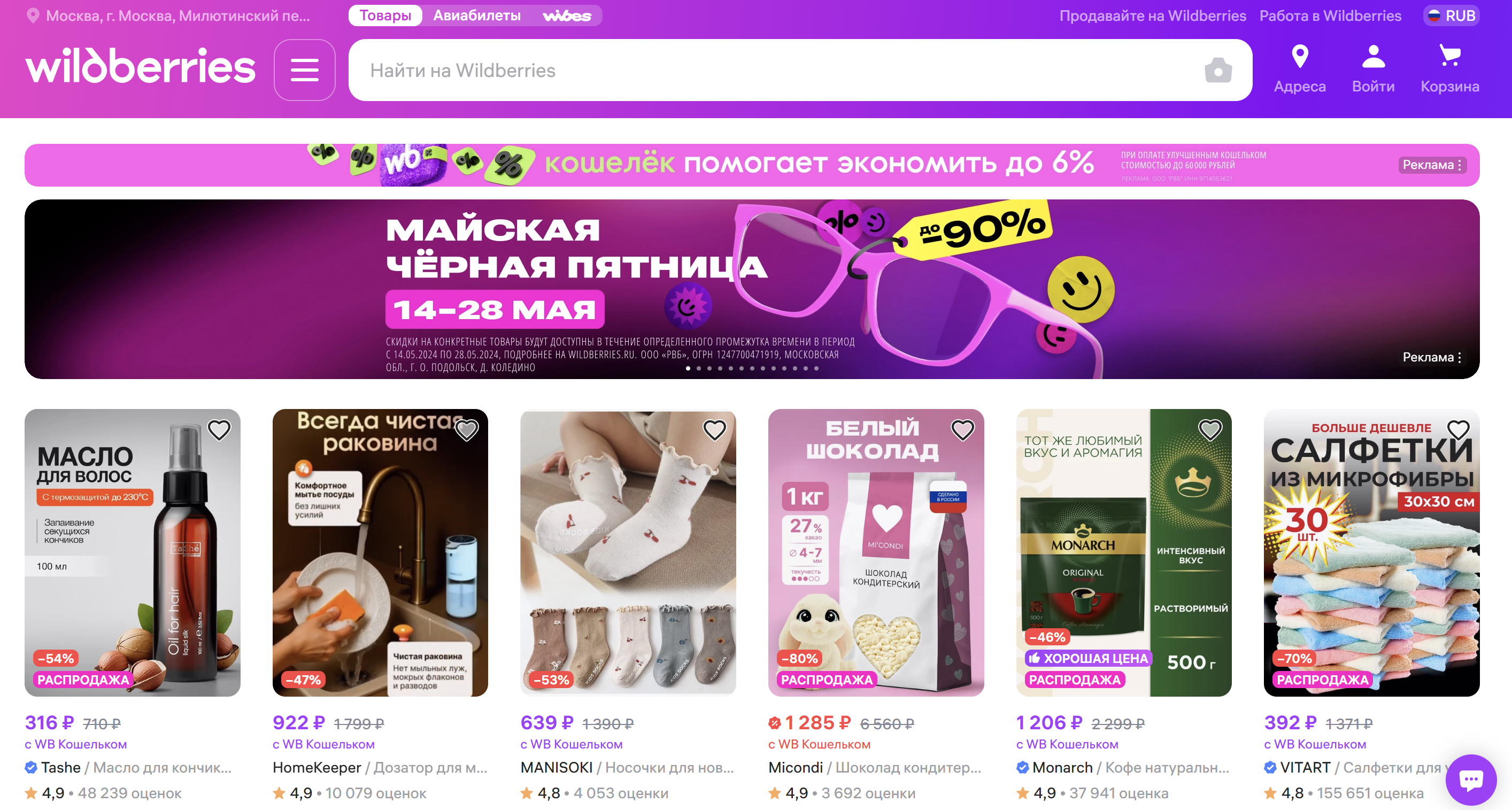Open the hamburger catalog menu

tap(304, 70)
